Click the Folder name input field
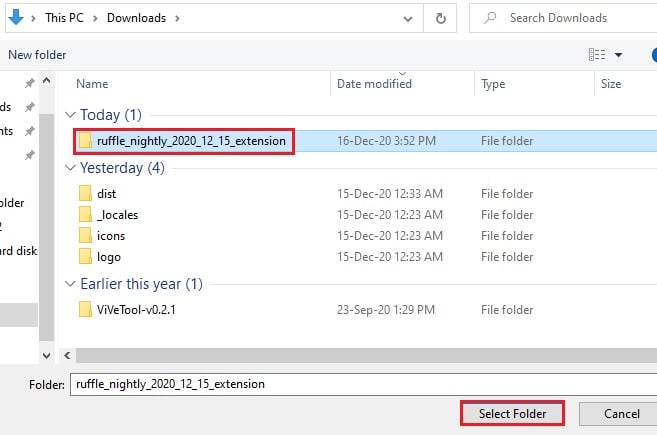The image size is (657, 435). point(364,384)
